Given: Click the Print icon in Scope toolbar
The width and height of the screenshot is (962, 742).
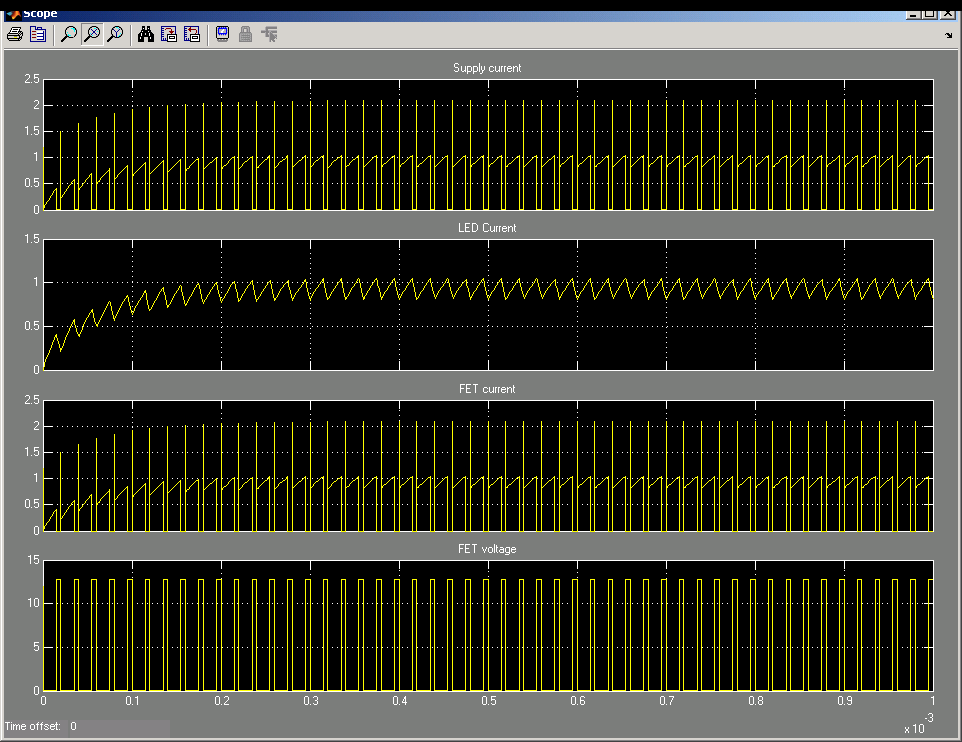Looking at the screenshot, I should pyautogui.click(x=15, y=34).
